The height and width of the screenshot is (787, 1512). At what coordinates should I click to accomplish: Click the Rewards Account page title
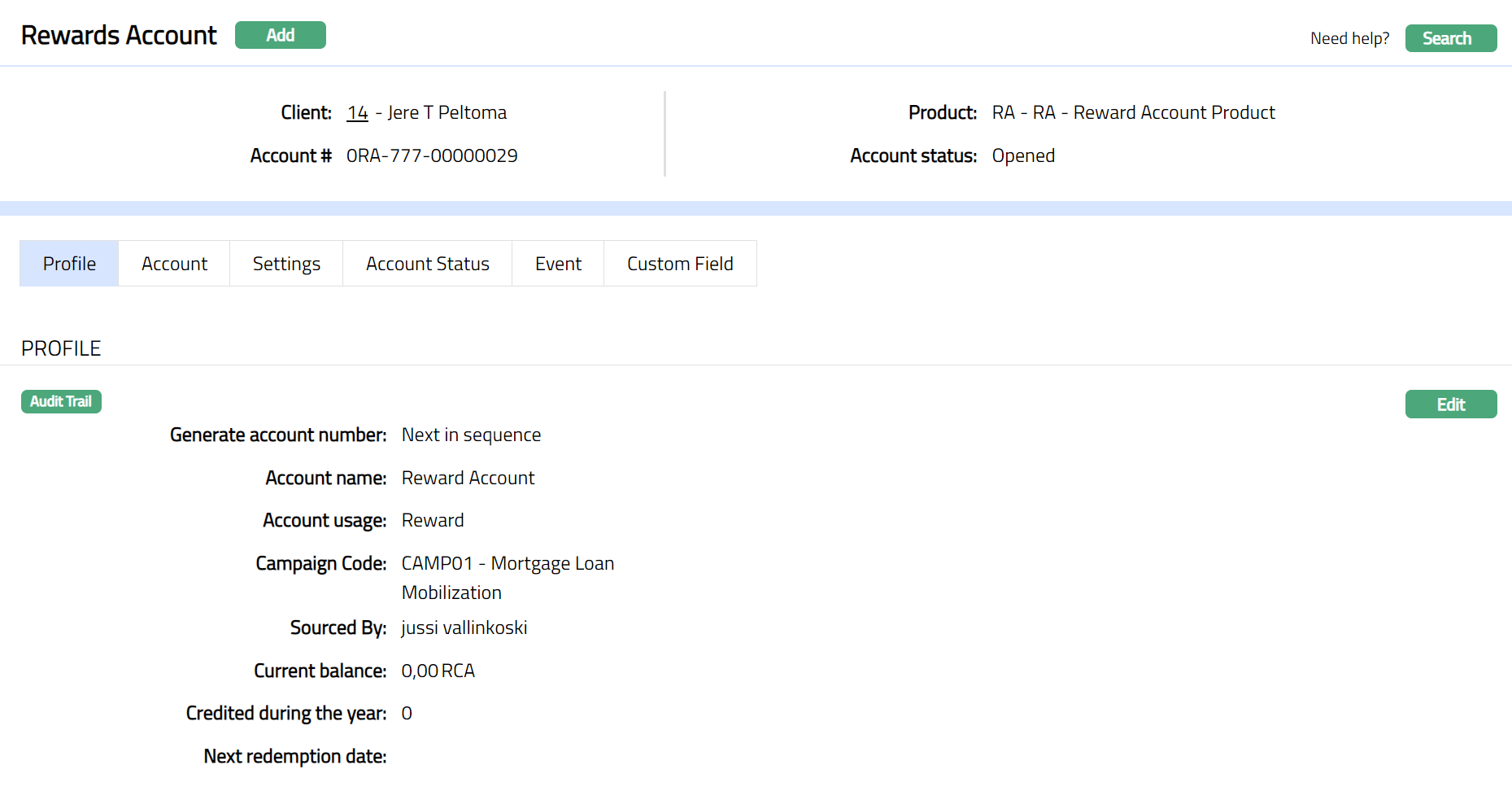pos(119,35)
